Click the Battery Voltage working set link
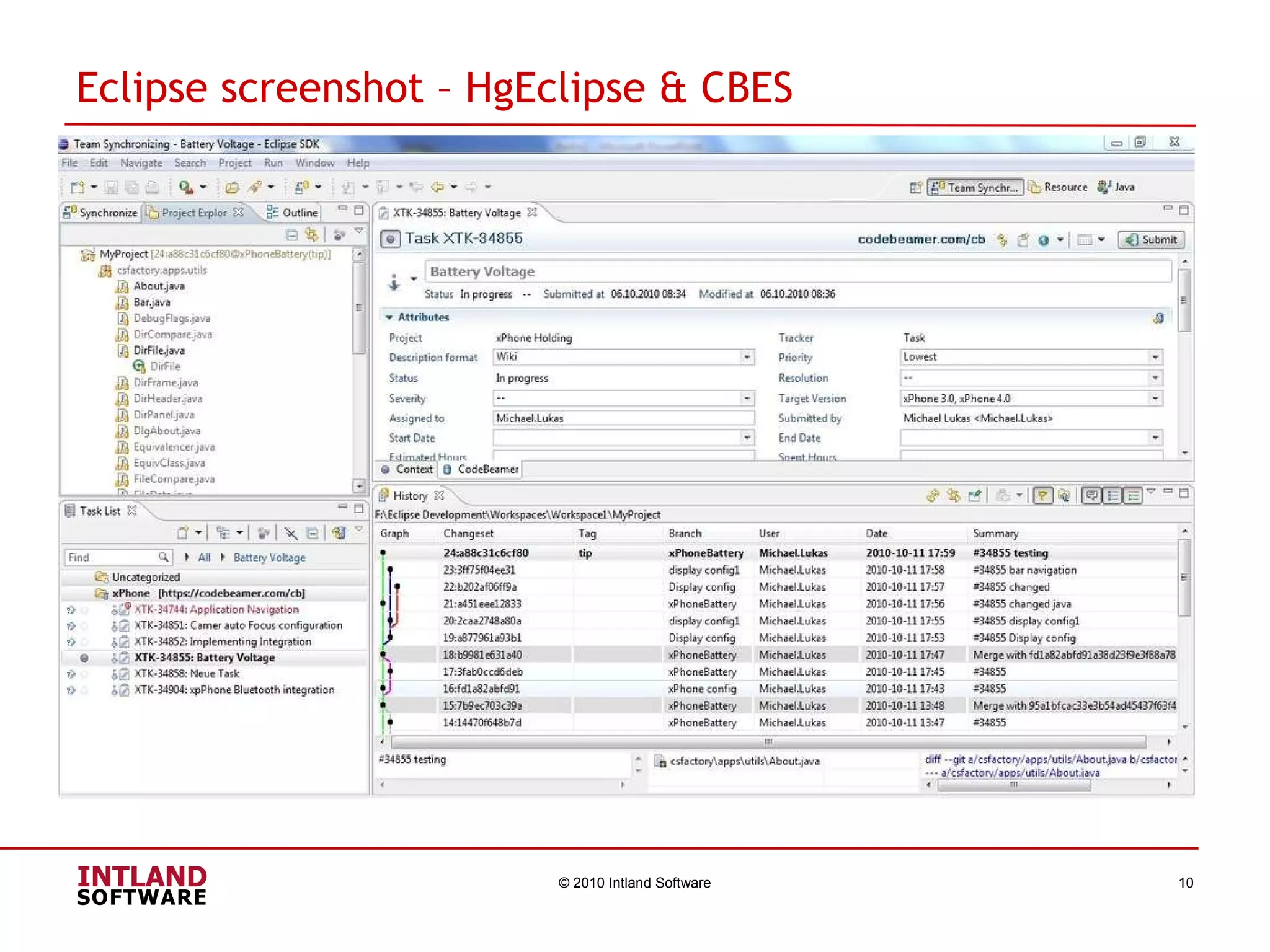The width and height of the screenshot is (1270, 952). tap(269, 557)
